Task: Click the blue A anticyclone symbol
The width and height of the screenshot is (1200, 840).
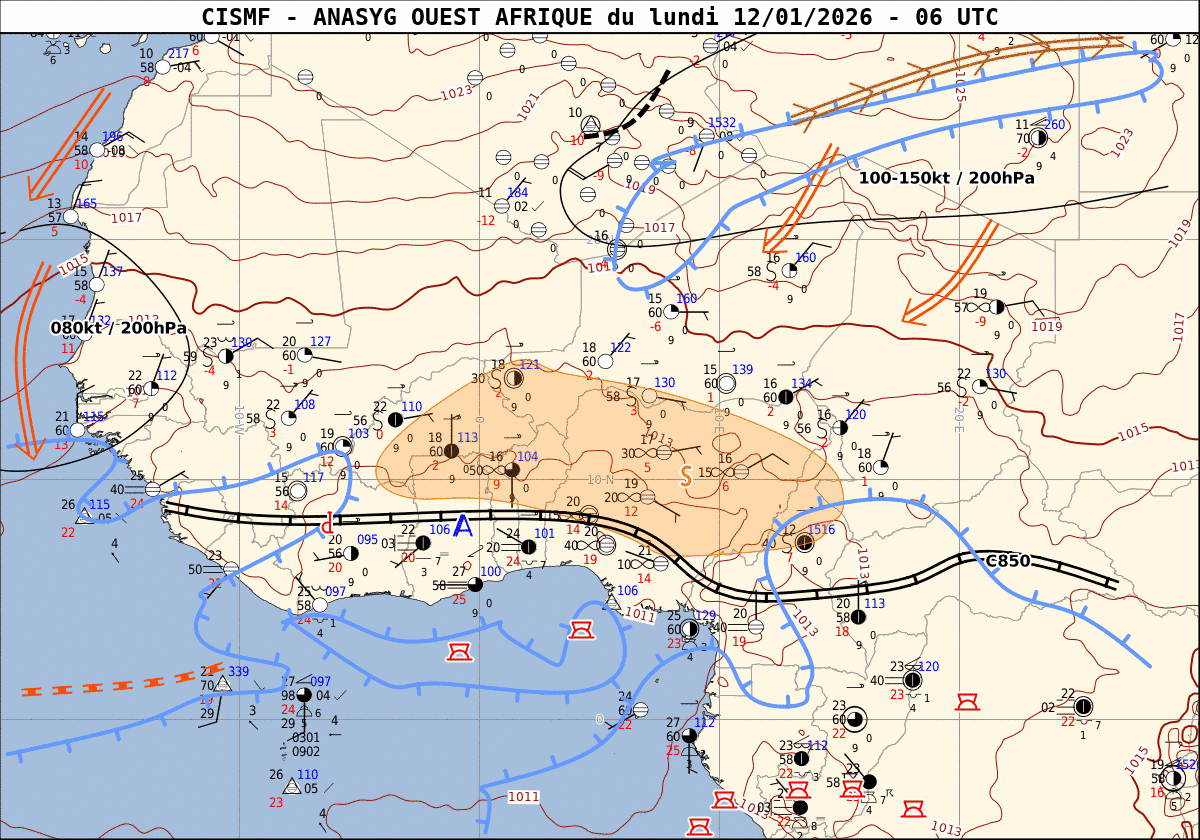Action: coord(463,526)
